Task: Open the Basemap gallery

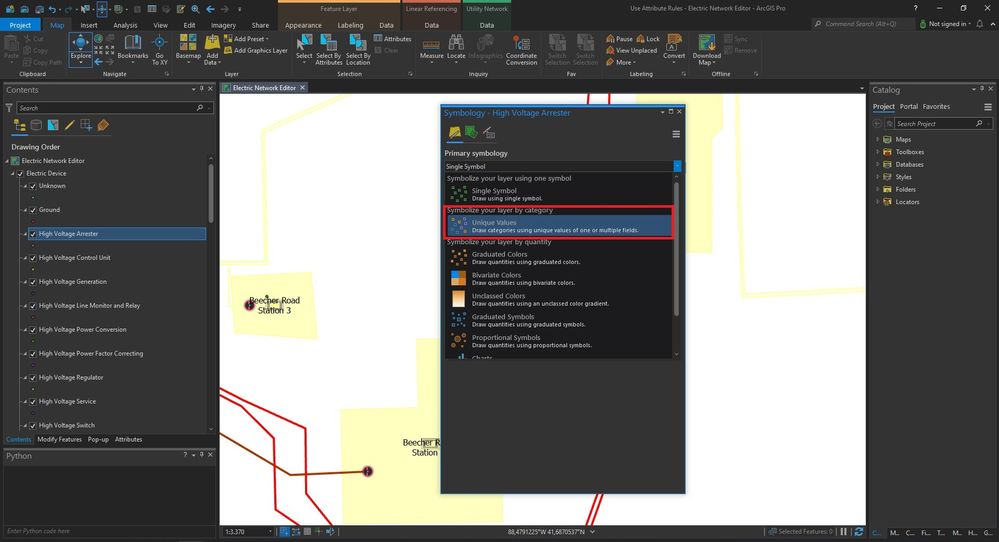Action: tap(188, 48)
